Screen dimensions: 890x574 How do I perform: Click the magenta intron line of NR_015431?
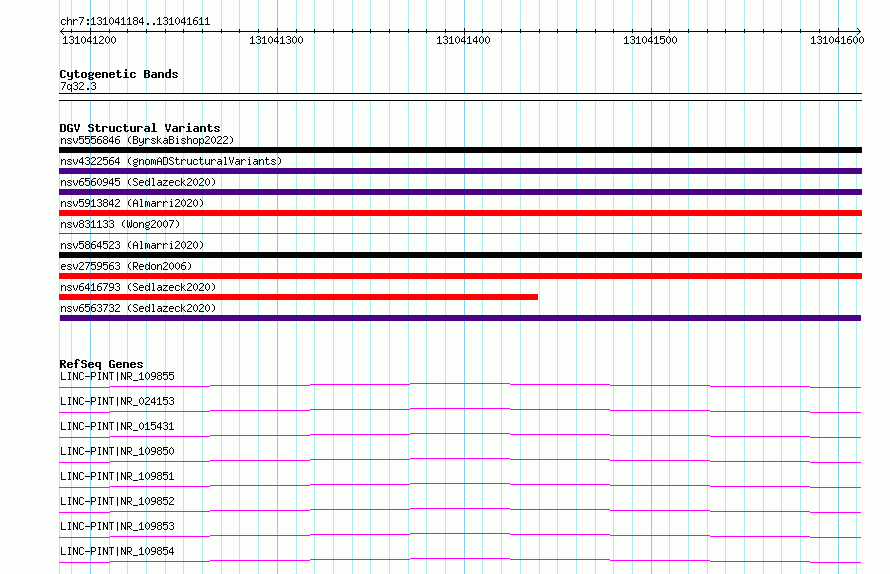point(460,434)
